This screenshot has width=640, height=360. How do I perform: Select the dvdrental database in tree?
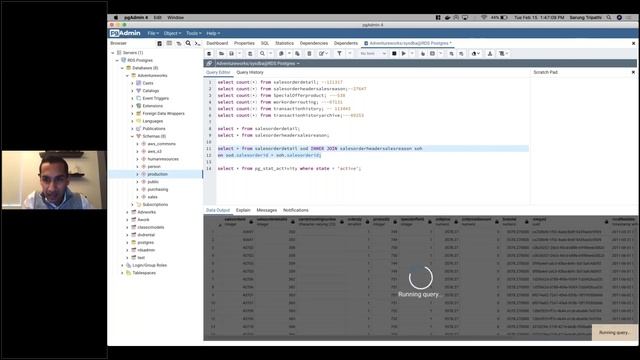146,235
